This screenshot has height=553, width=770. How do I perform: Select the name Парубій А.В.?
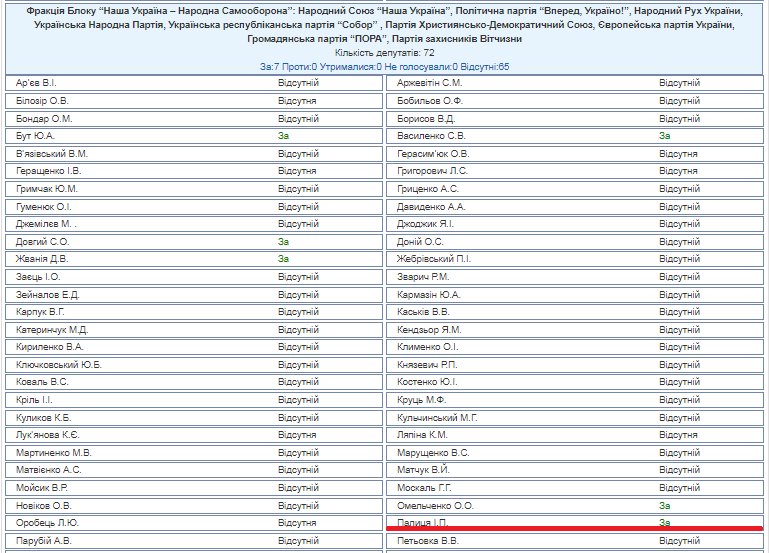click(44, 541)
